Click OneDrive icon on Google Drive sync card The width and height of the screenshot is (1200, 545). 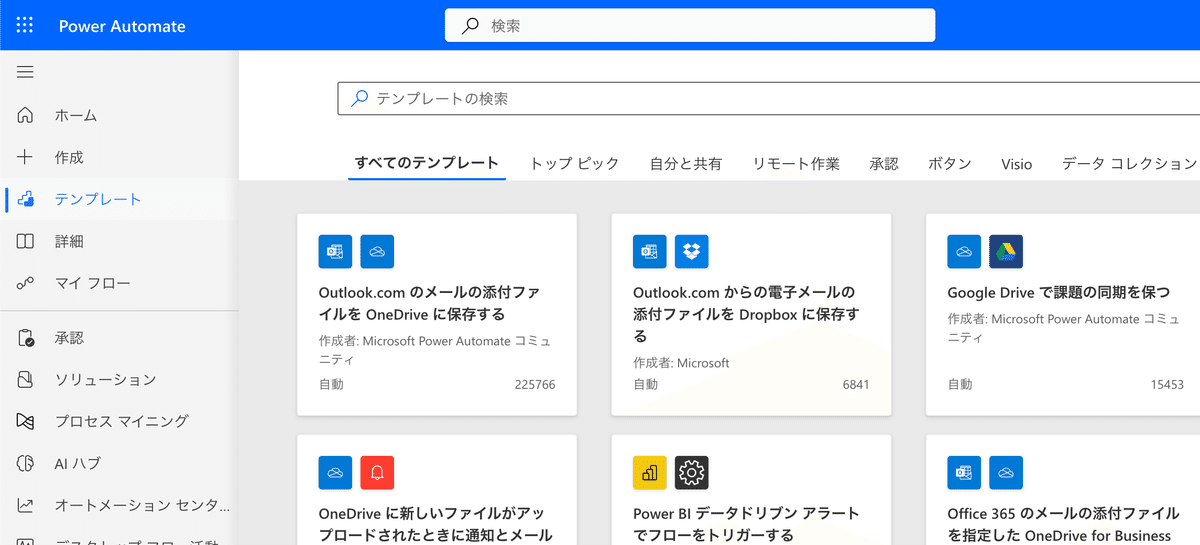[964, 251]
